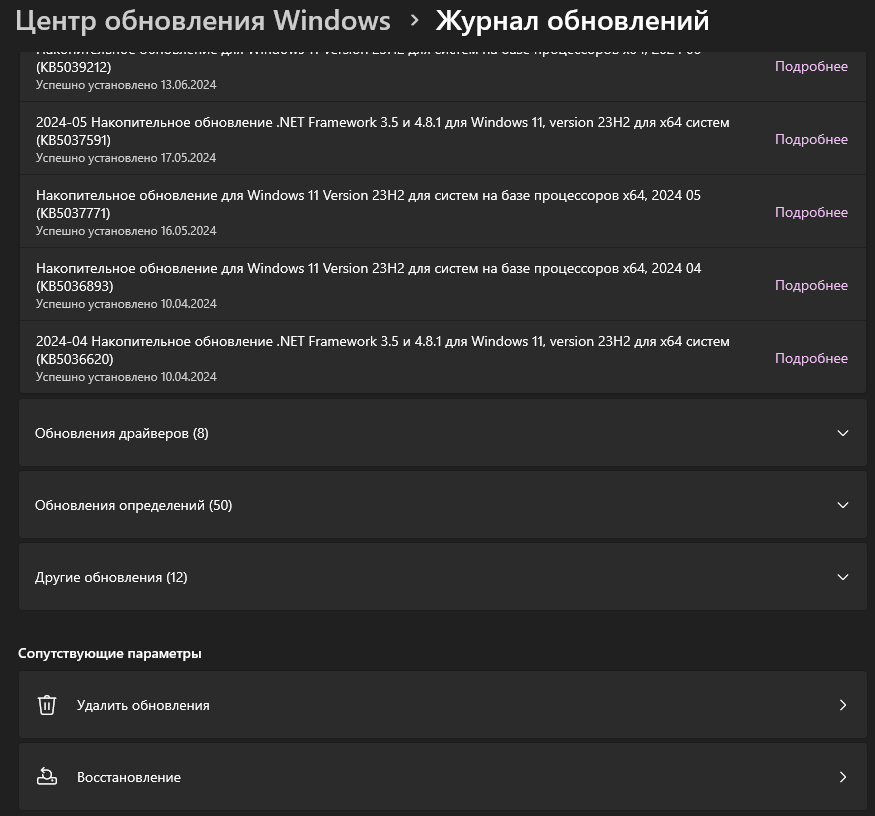Click Подробнее next to KB5036893

[x=811, y=286]
